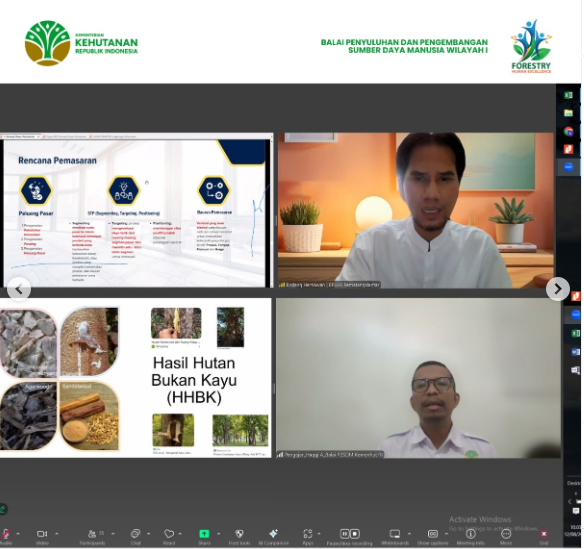Expand the caret next to React
This screenshot has height=549, width=584.
point(180,534)
